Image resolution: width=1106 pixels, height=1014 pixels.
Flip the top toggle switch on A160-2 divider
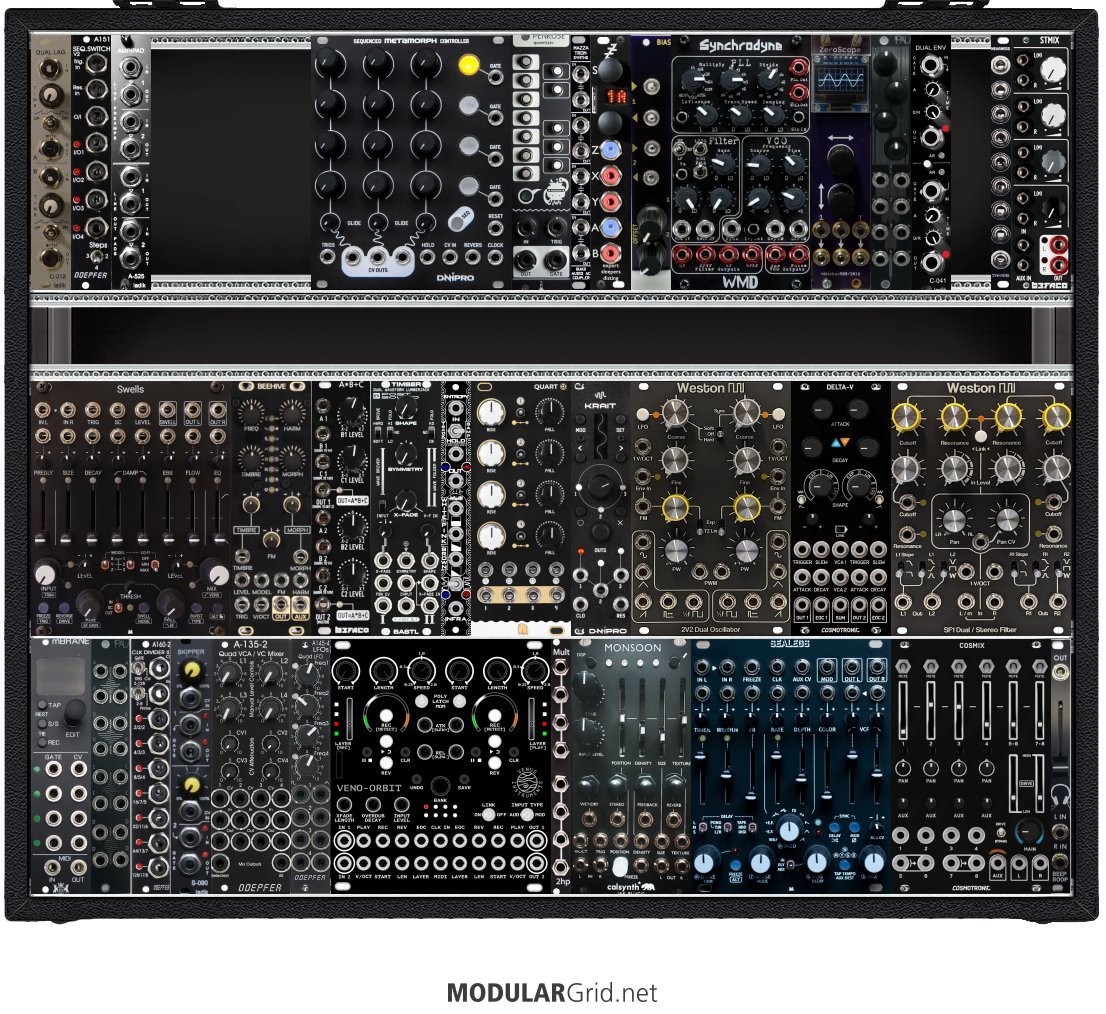coord(138,668)
